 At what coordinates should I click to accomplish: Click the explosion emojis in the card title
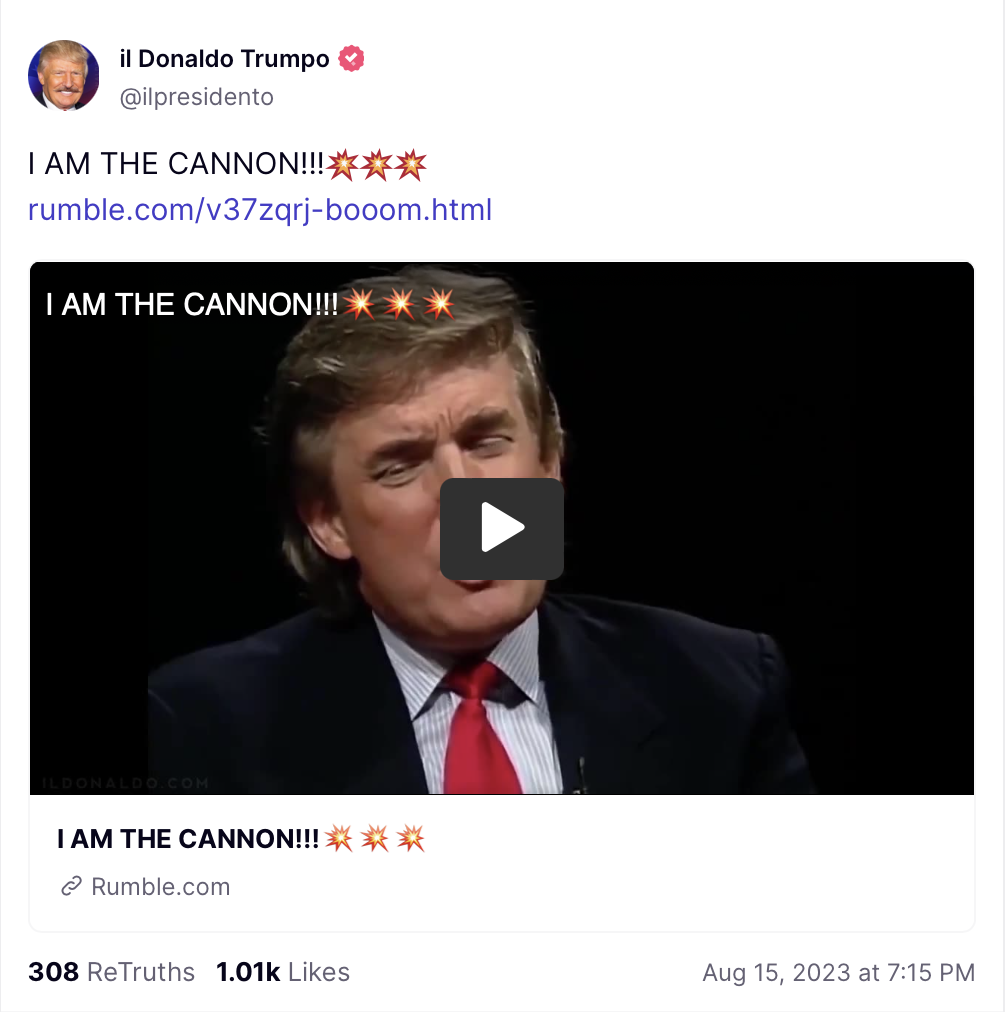(375, 839)
